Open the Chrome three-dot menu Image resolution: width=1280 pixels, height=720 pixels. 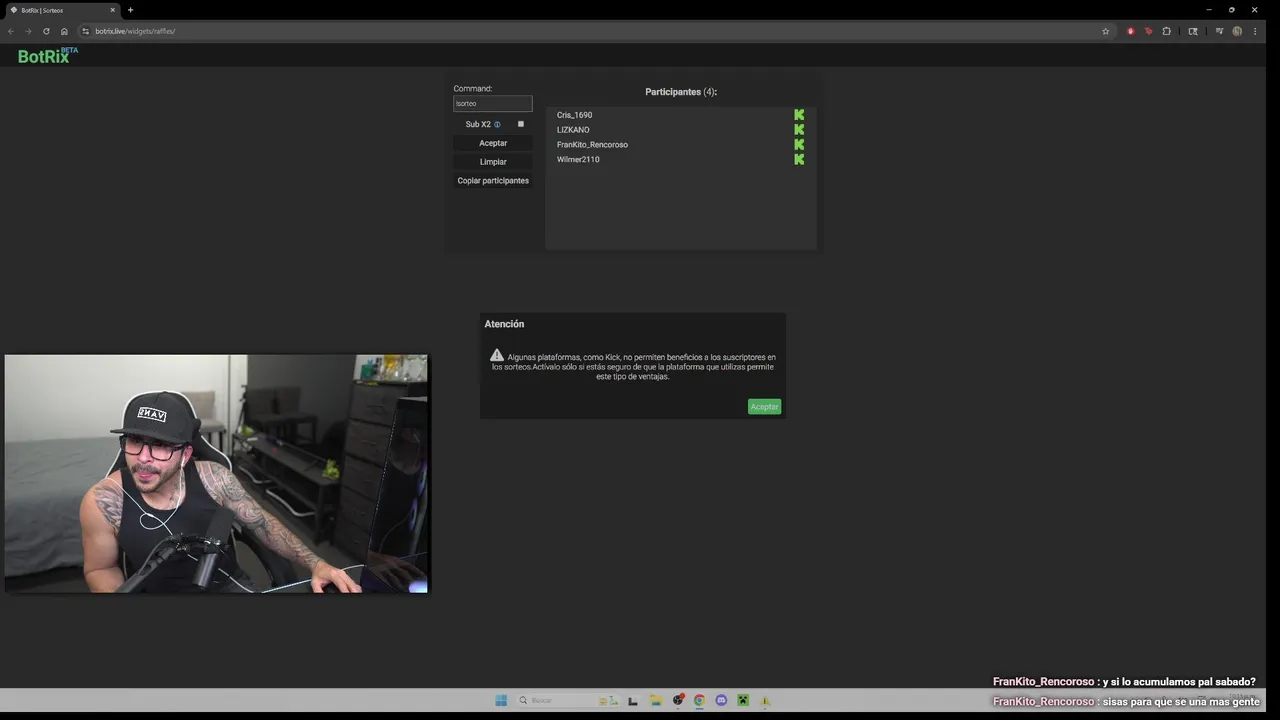click(1255, 31)
